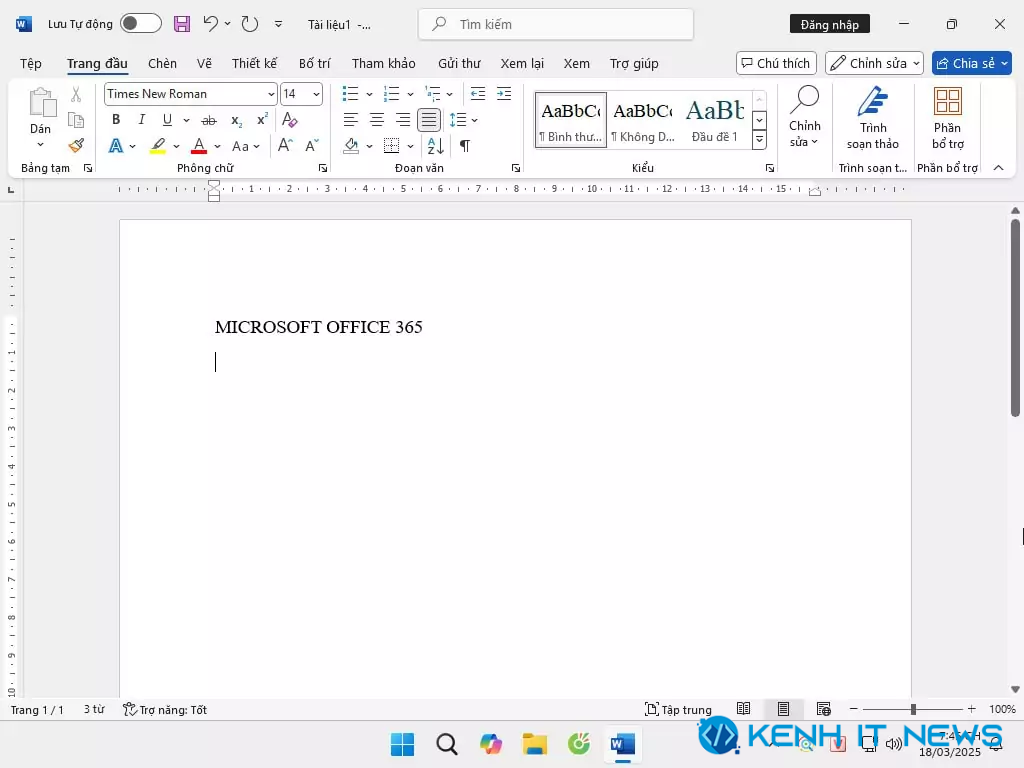Apply subscript formatting
Screen dimensions: 1024x768
click(236, 120)
